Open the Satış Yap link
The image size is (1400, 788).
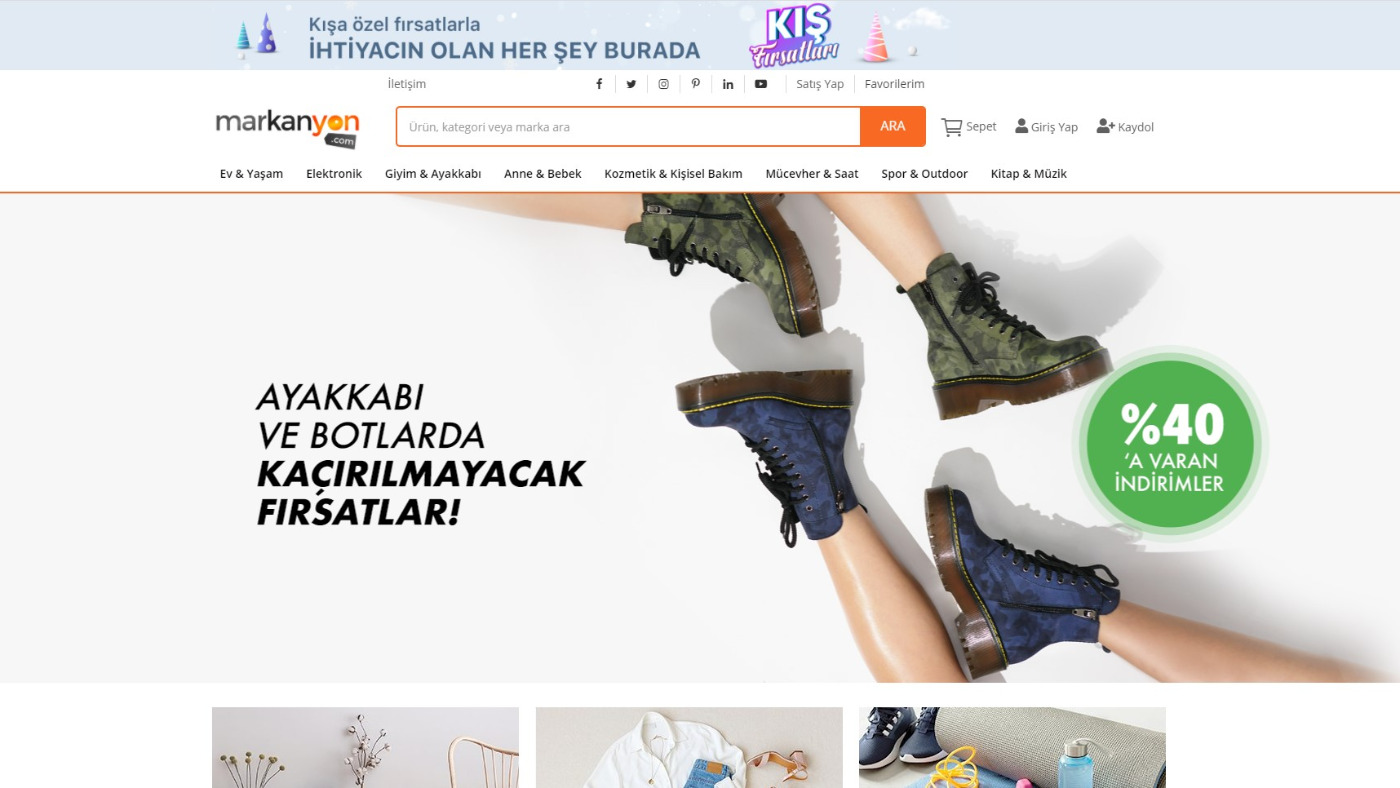pyautogui.click(x=820, y=83)
